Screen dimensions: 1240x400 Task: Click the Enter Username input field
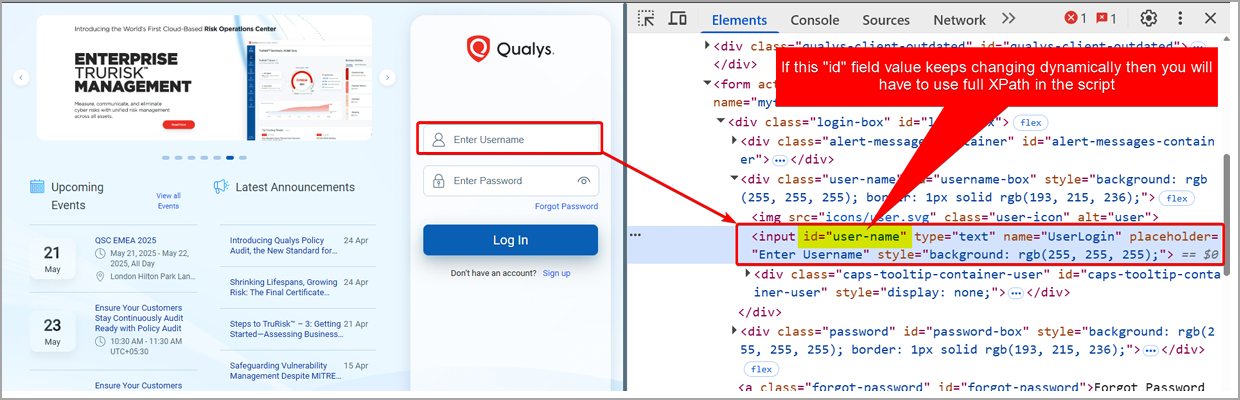tap(510, 139)
